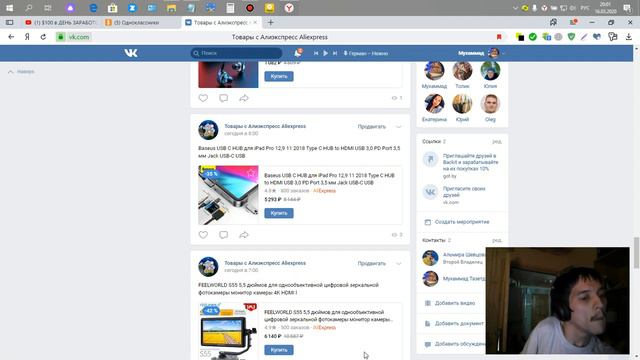Click the Yandex Я home button
This screenshot has height=360, width=640.
coord(27,37)
